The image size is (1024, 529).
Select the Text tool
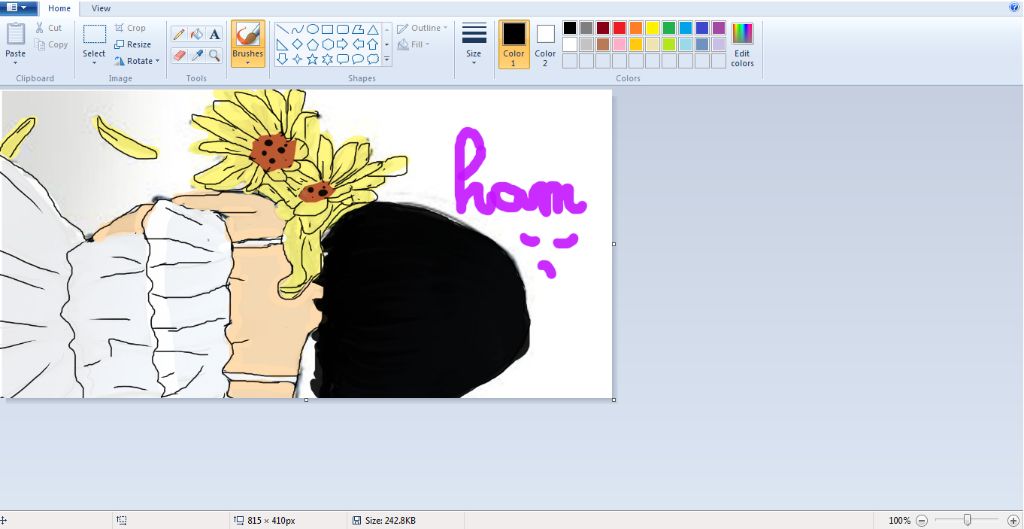[x=214, y=34]
